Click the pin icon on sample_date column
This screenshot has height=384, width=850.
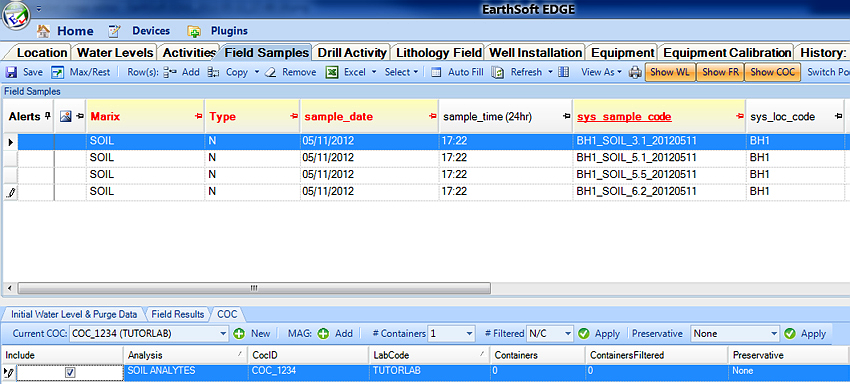click(x=432, y=117)
